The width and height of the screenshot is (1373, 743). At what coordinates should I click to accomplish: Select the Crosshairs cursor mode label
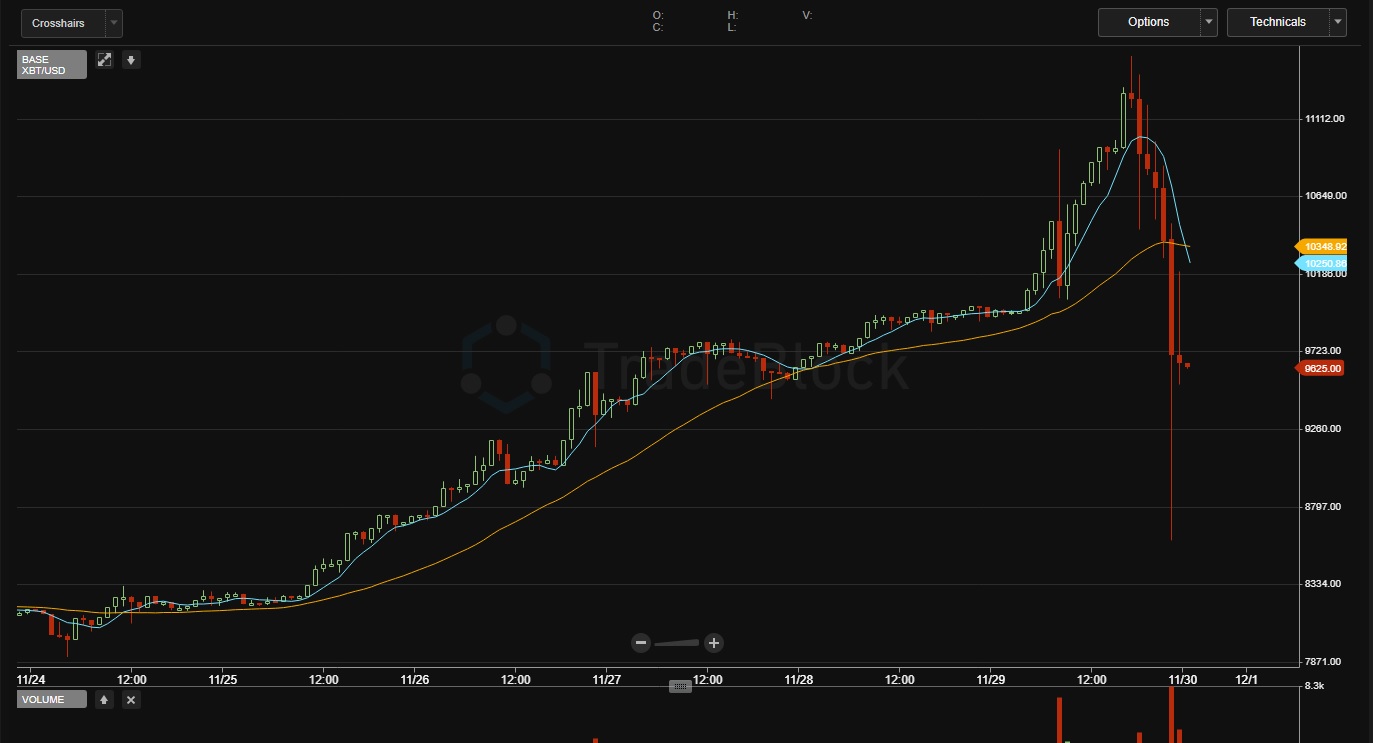pyautogui.click(x=58, y=23)
